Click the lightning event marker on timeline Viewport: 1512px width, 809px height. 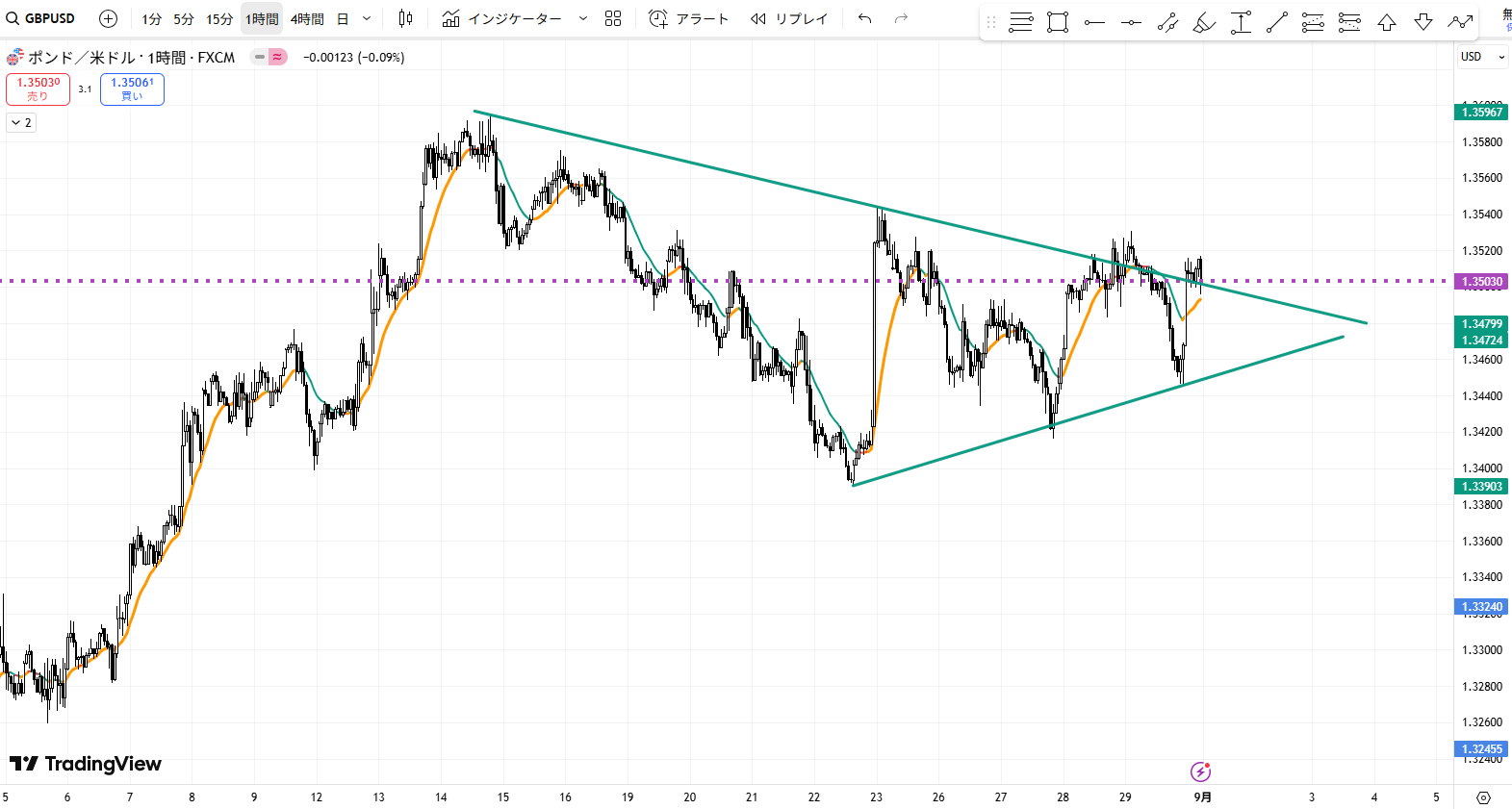[1200, 771]
